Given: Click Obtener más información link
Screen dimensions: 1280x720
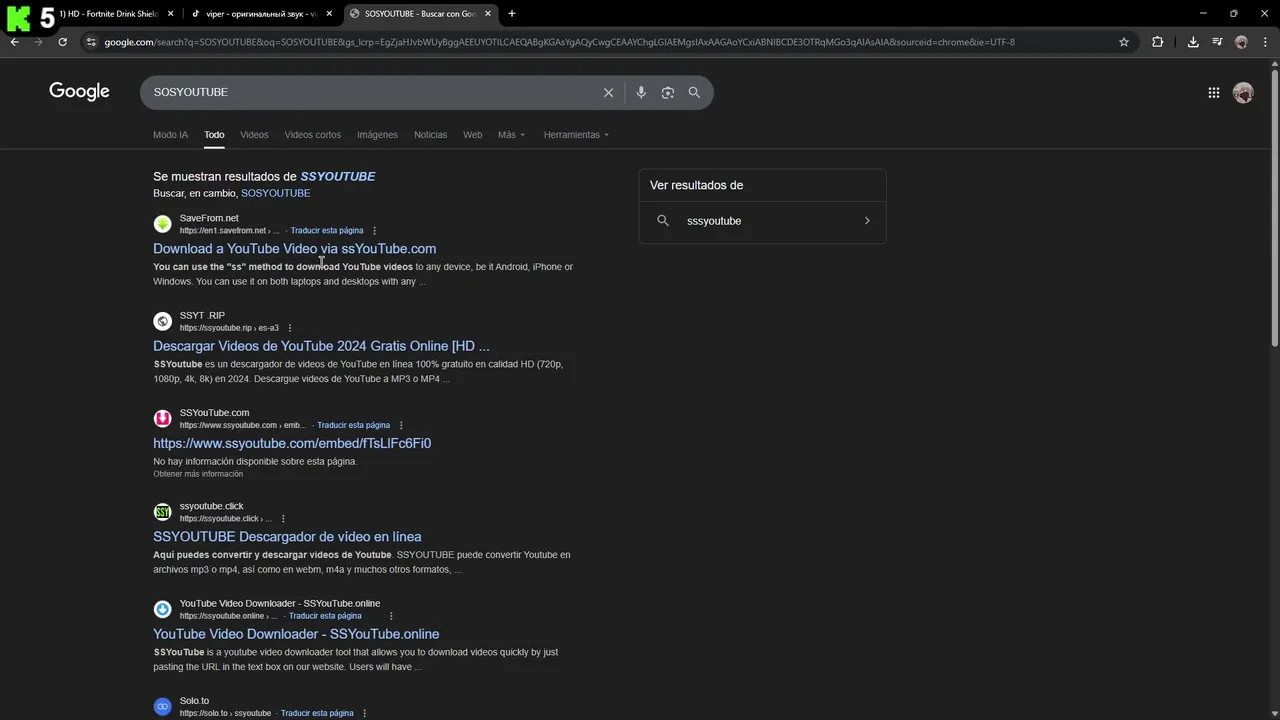Looking at the screenshot, I should click(198, 474).
